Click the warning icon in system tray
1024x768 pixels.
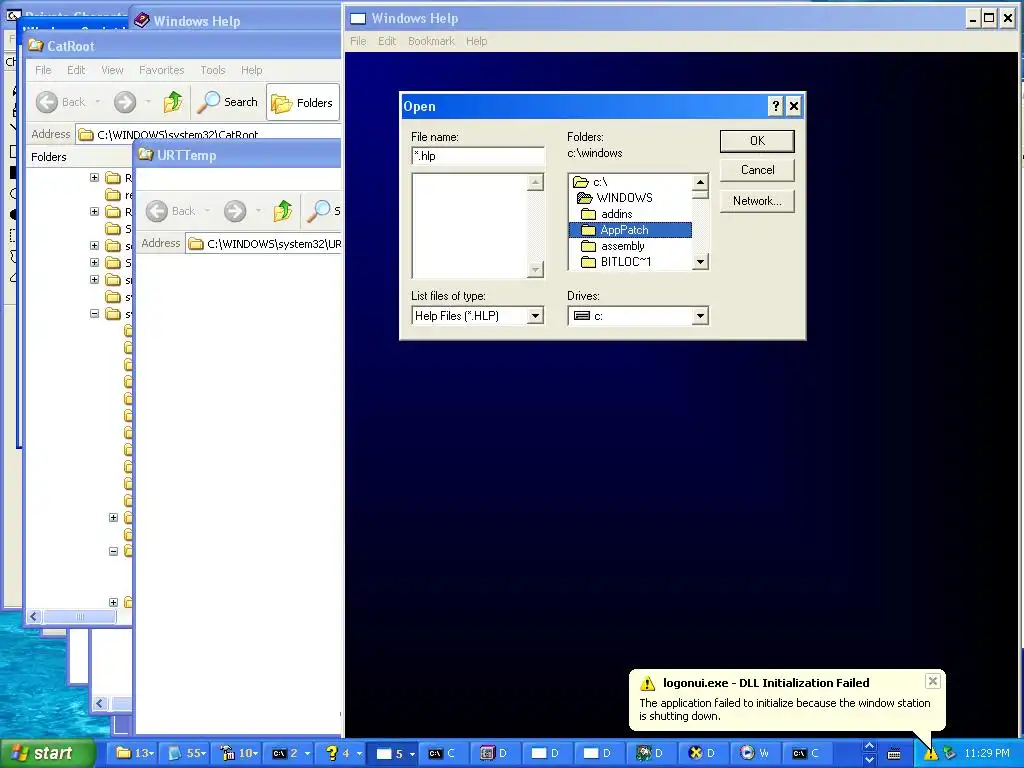click(930, 754)
